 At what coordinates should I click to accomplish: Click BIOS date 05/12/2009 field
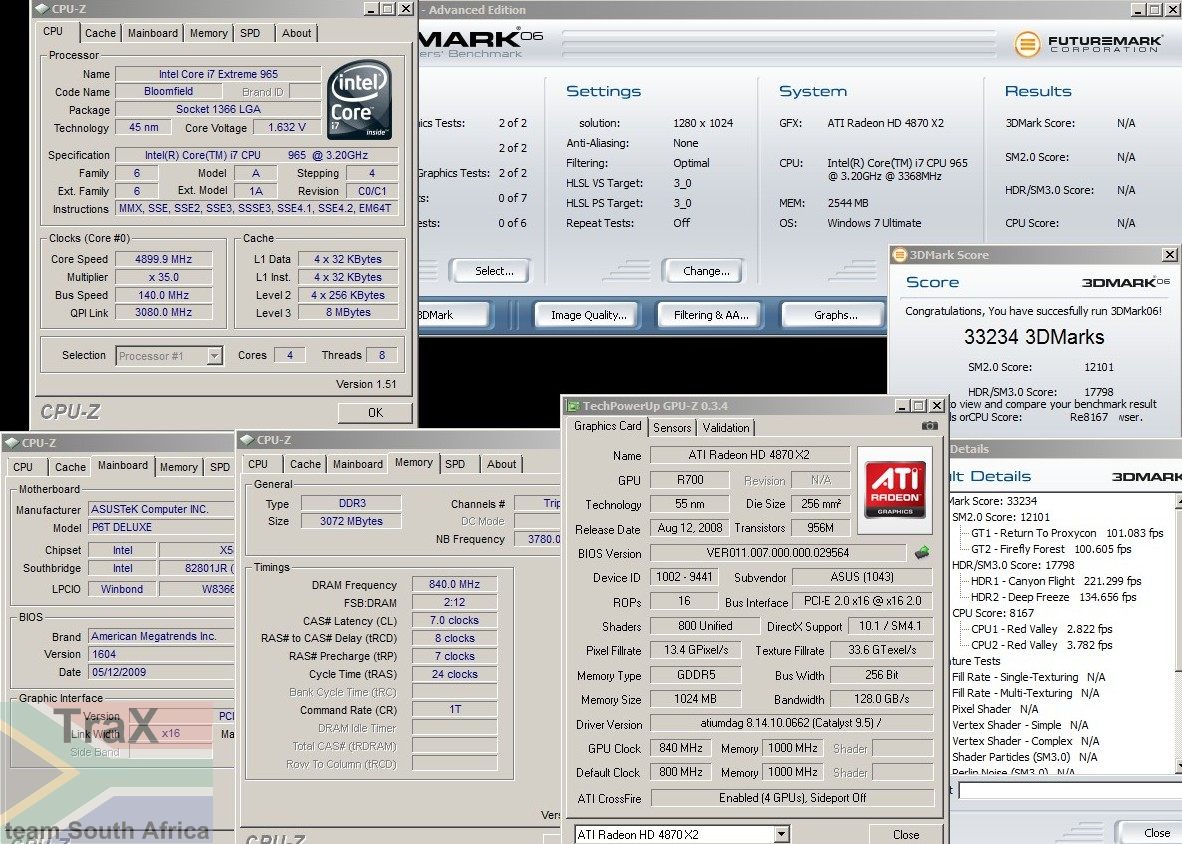pyautogui.click(x=161, y=672)
